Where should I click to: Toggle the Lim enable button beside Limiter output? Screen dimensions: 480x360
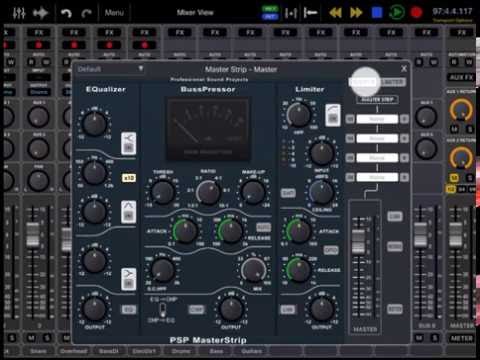pyautogui.click(x=288, y=310)
